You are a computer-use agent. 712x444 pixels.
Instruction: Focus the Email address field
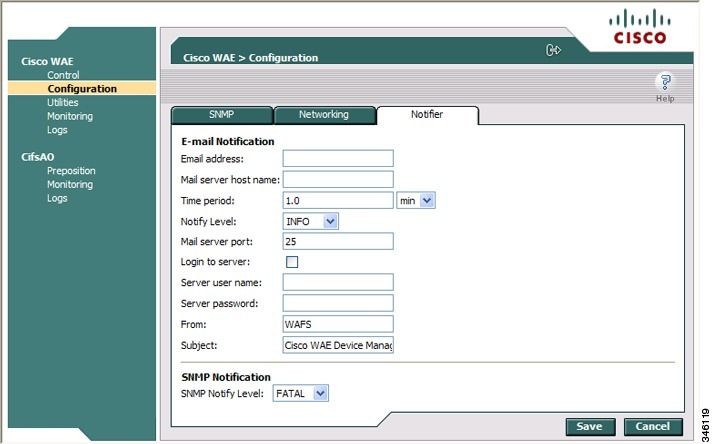[x=338, y=158]
